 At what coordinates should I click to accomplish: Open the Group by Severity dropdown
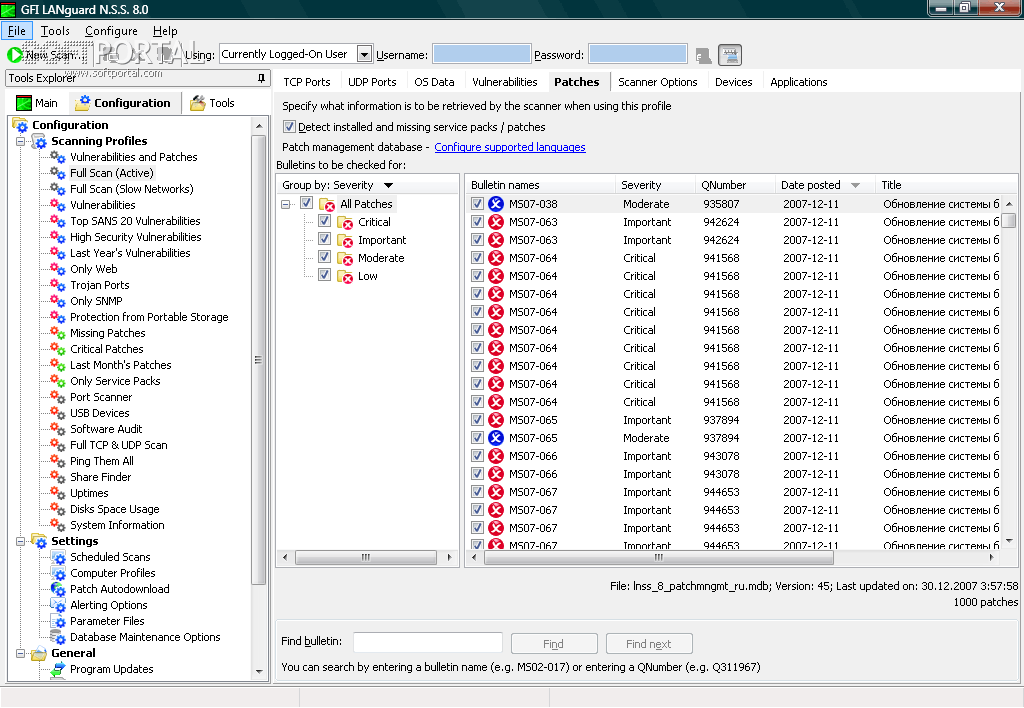click(x=389, y=185)
